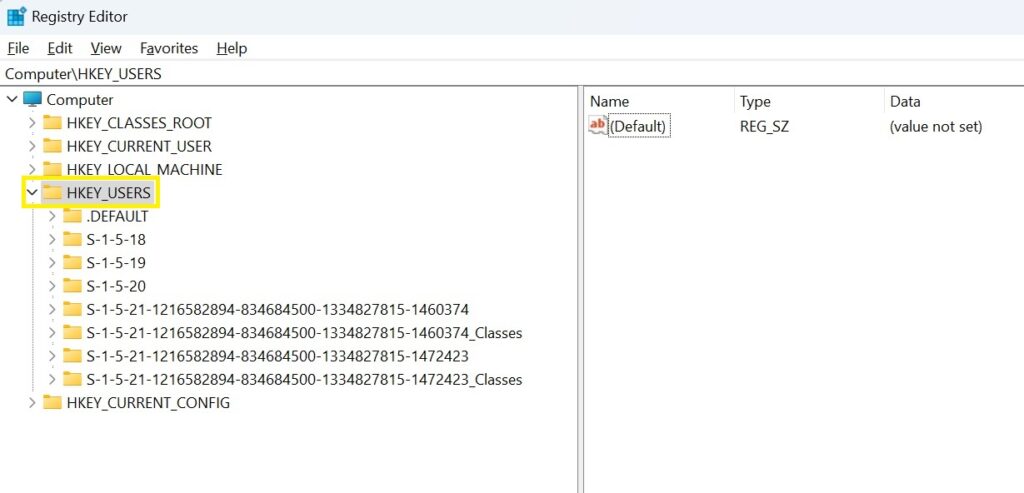Expand the key ending in 1460374_Classes

coord(52,333)
